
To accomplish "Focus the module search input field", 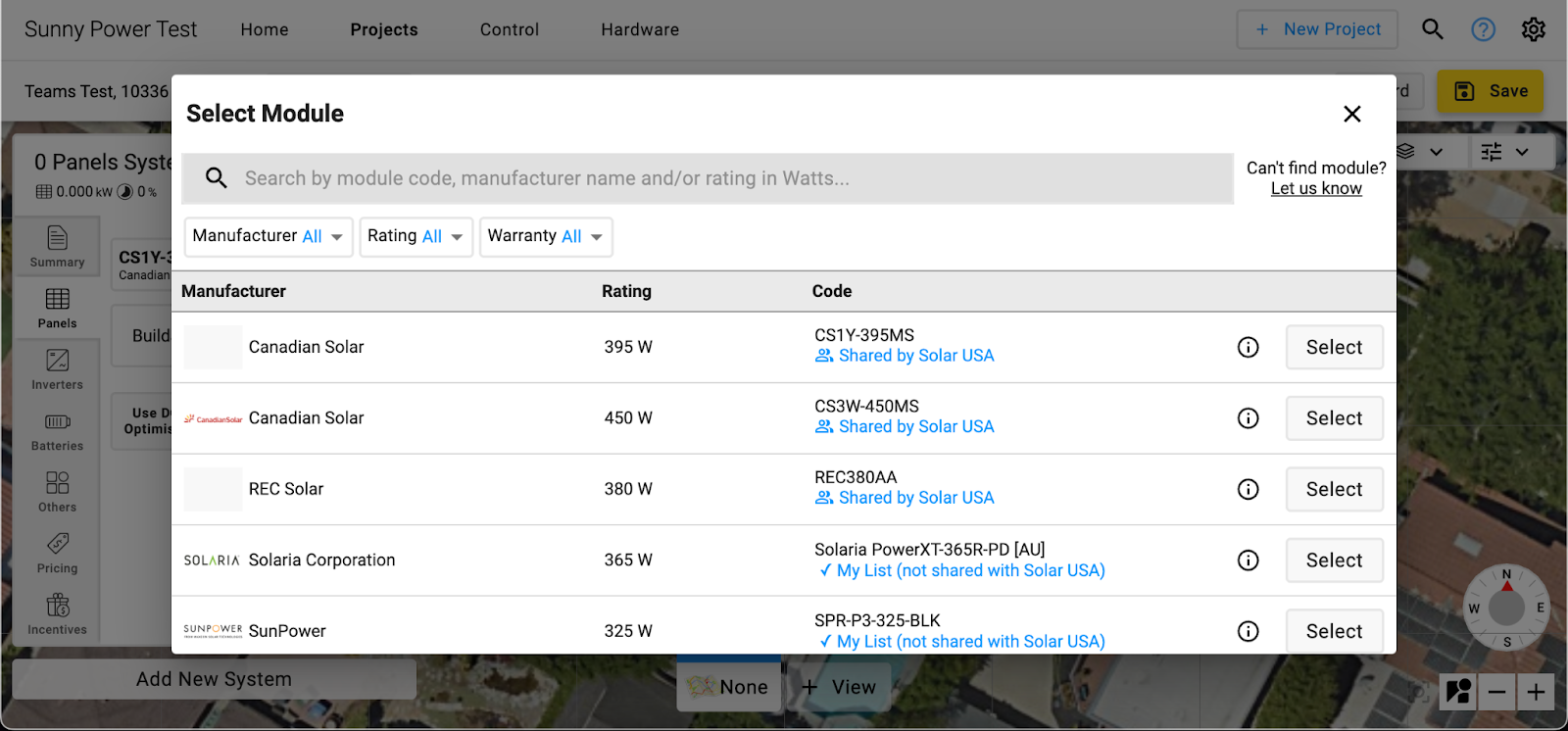I will (708, 178).
